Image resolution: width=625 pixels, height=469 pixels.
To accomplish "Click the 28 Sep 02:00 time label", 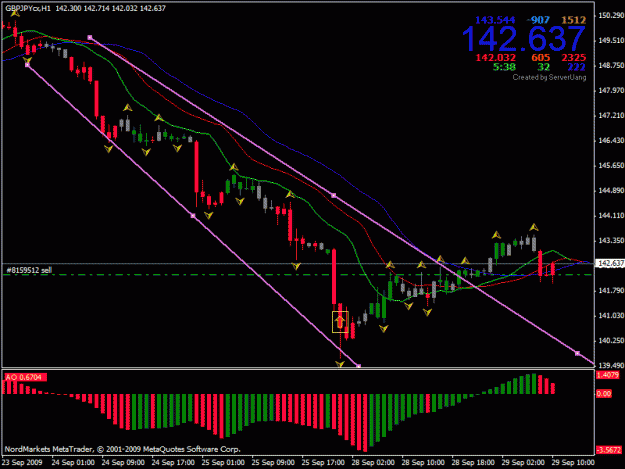I will pos(373,463).
